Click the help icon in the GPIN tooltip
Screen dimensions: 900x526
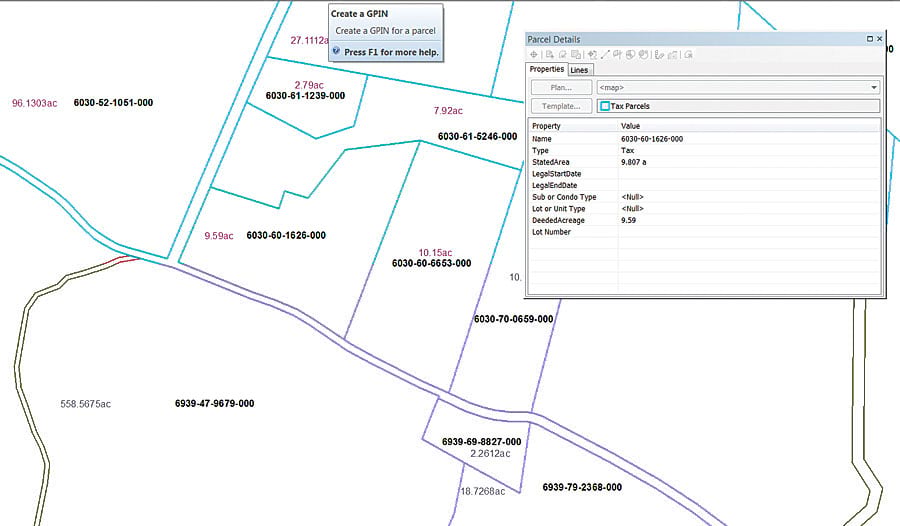(336, 51)
